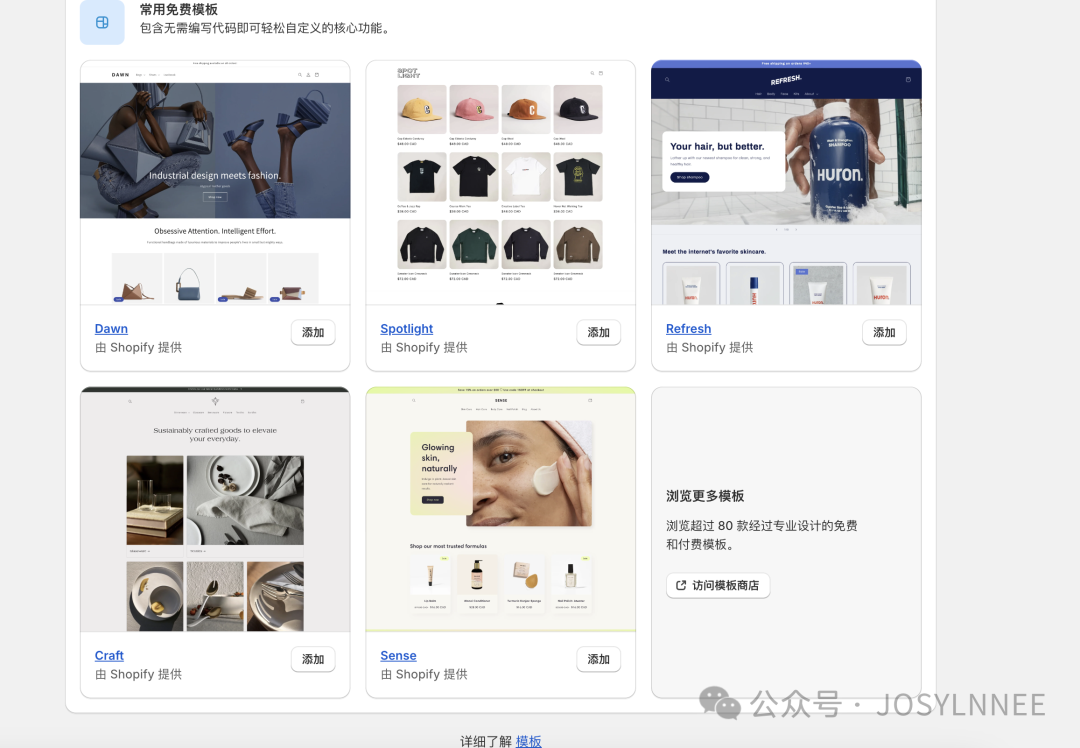Open the Spotlight theme details link
1080x748 pixels.
pyautogui.click(x=406, y=328)
